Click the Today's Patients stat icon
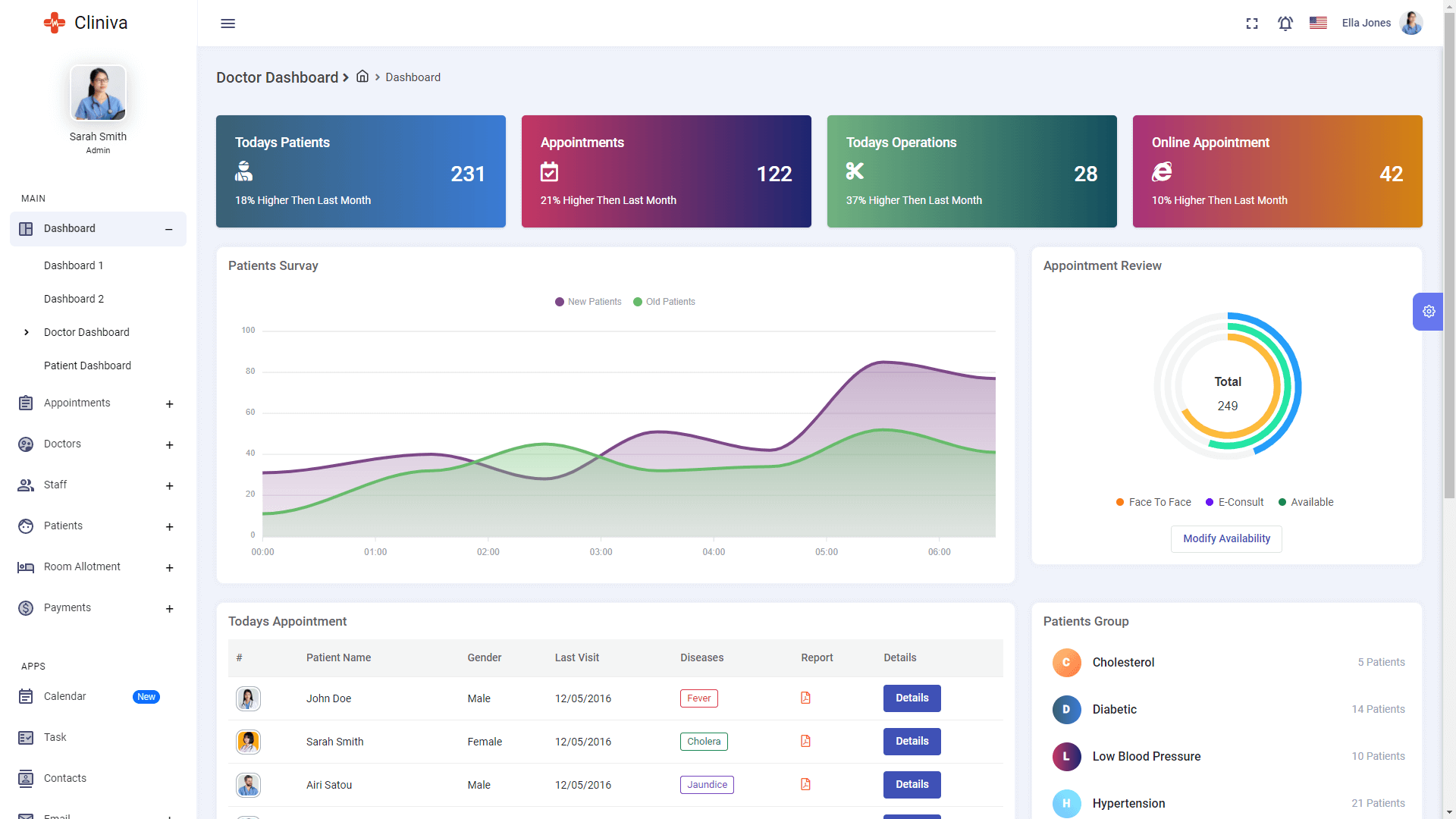This screenshot has height=819, width=1456. pos(243,172)
